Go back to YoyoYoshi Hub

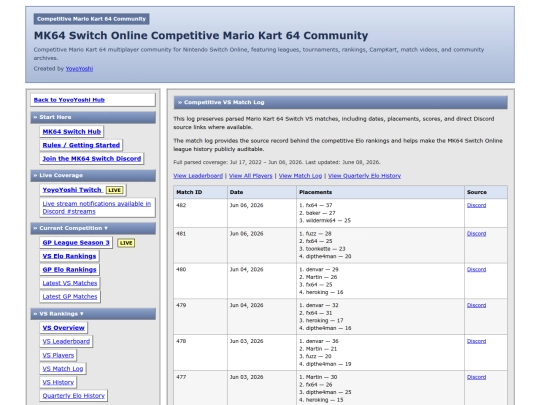coord(69,100)
